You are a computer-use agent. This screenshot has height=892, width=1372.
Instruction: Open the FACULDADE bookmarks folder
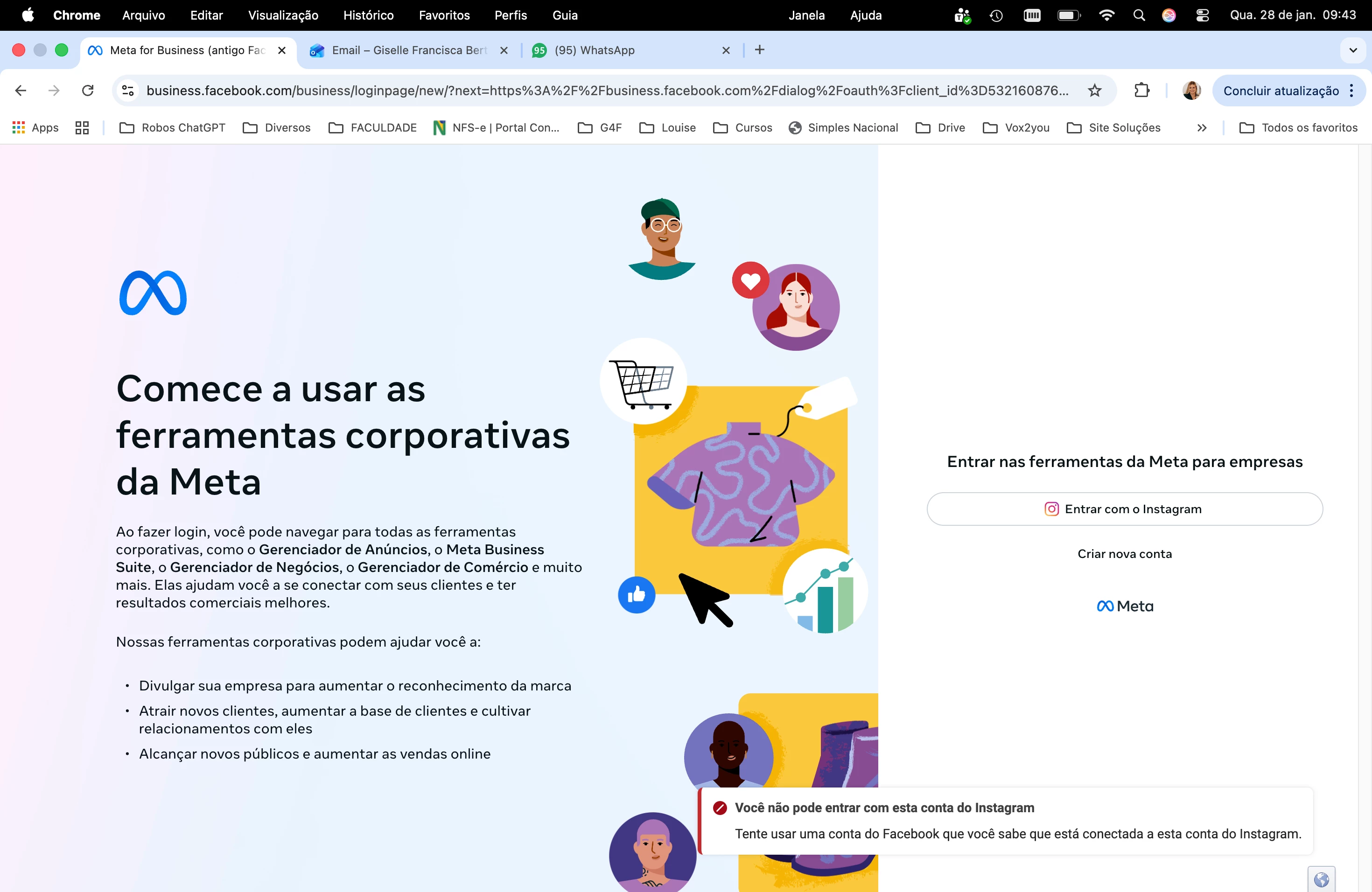[372, 128]
